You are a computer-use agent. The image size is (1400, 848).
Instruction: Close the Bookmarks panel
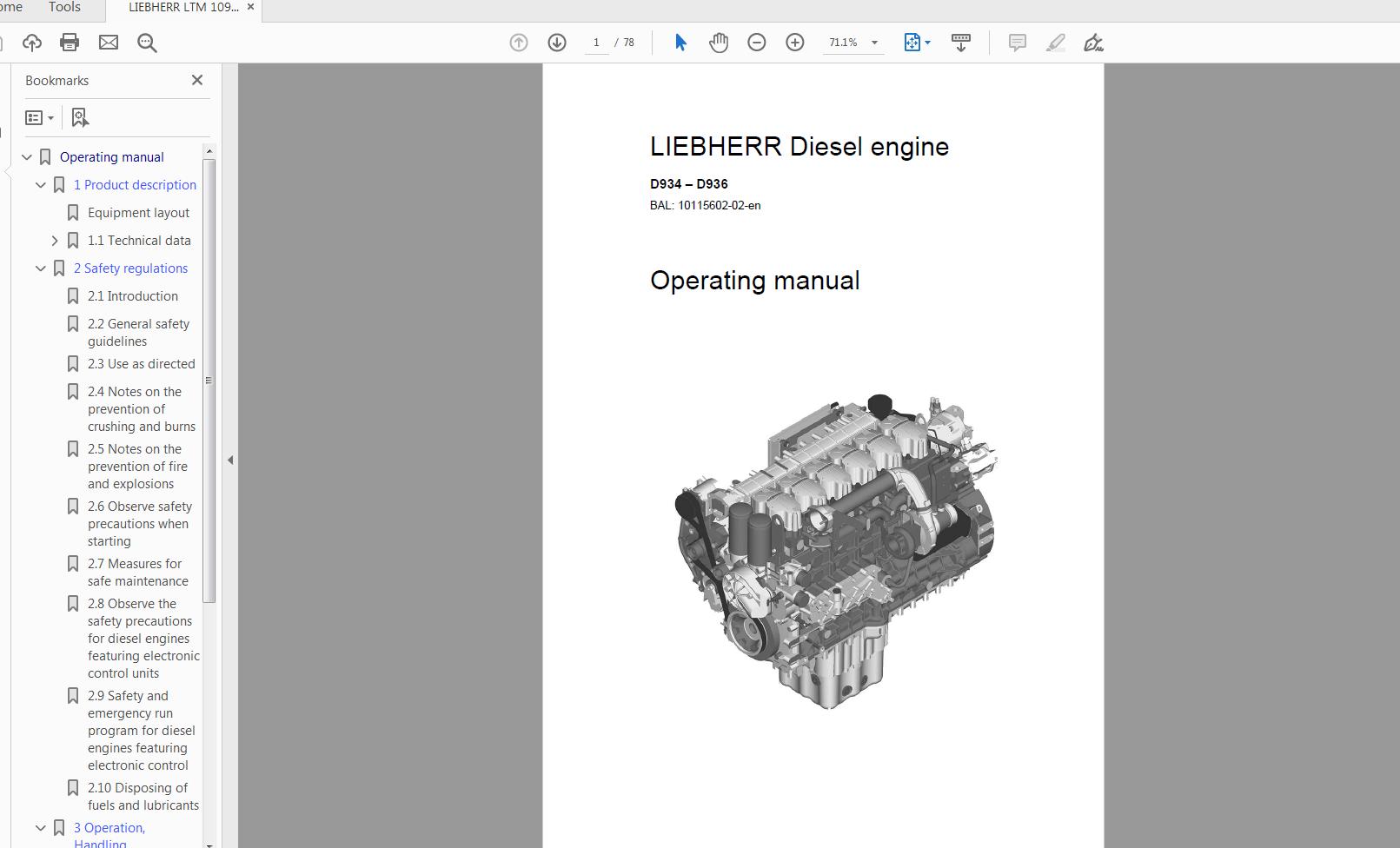(x=197, y=80)
